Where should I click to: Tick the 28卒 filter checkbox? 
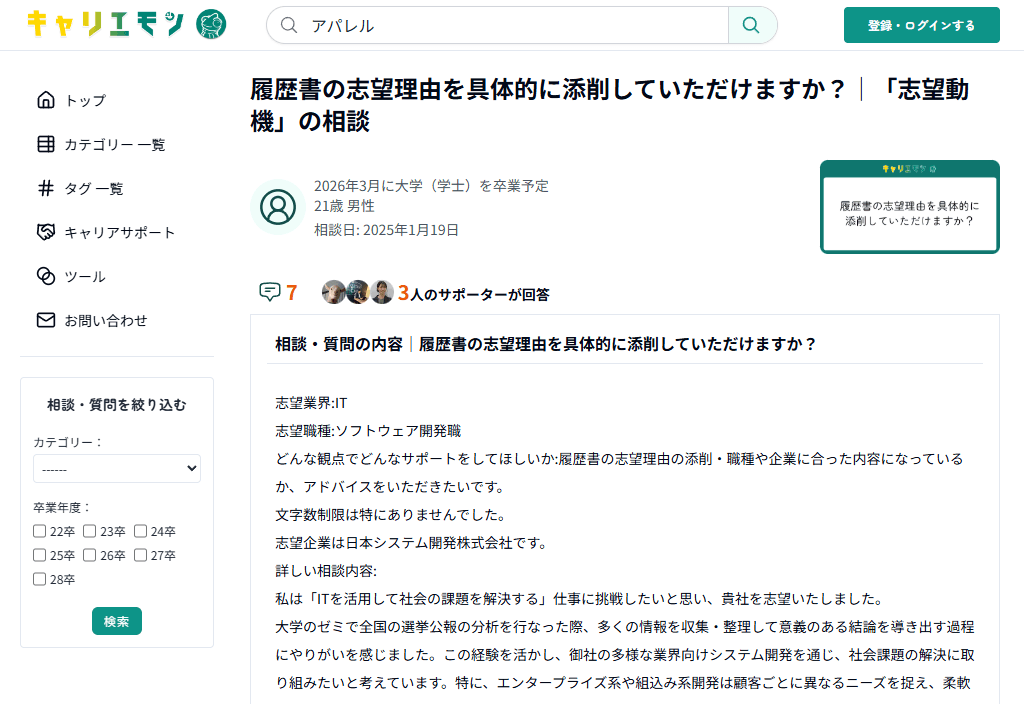click(40, 579)
